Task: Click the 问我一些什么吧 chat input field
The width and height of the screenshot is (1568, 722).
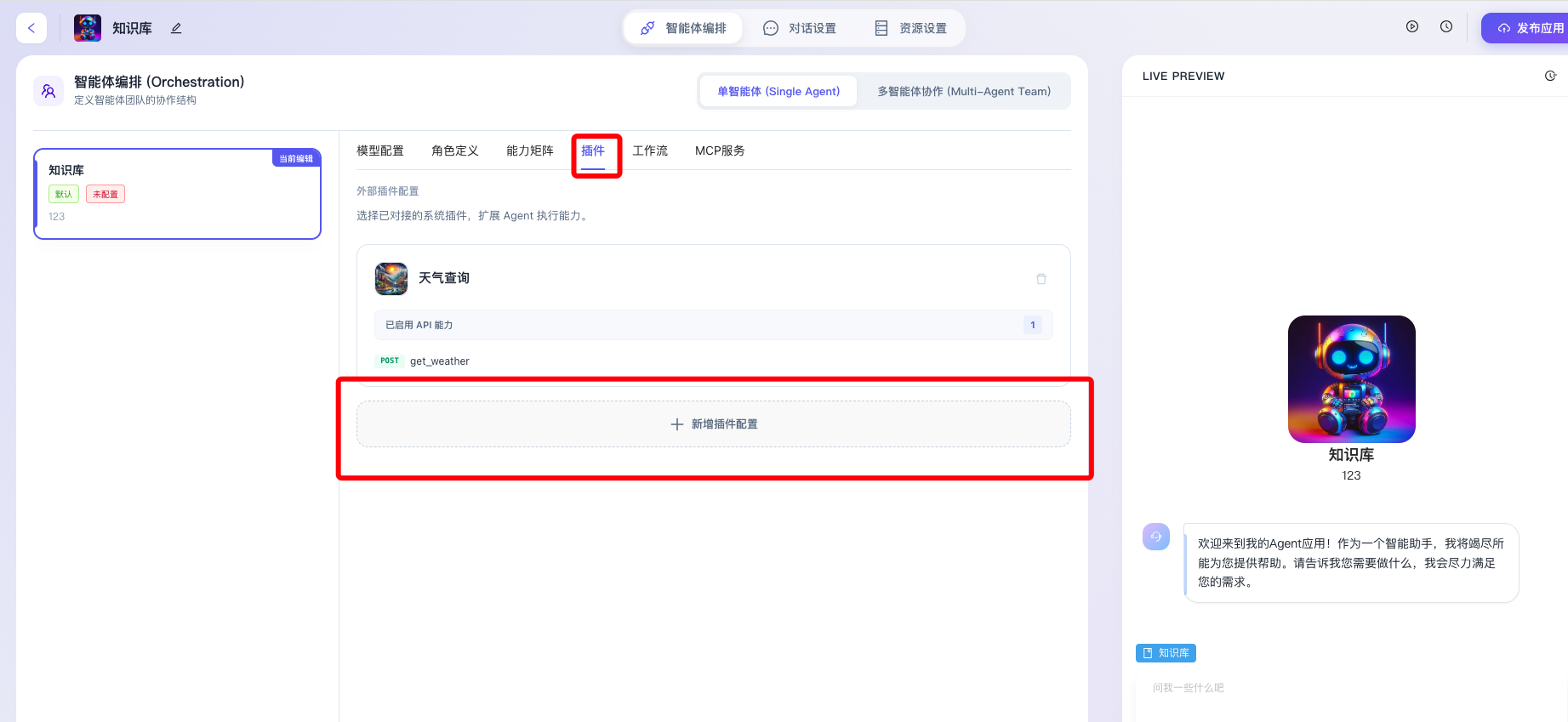Action: tap(1344, 688)
